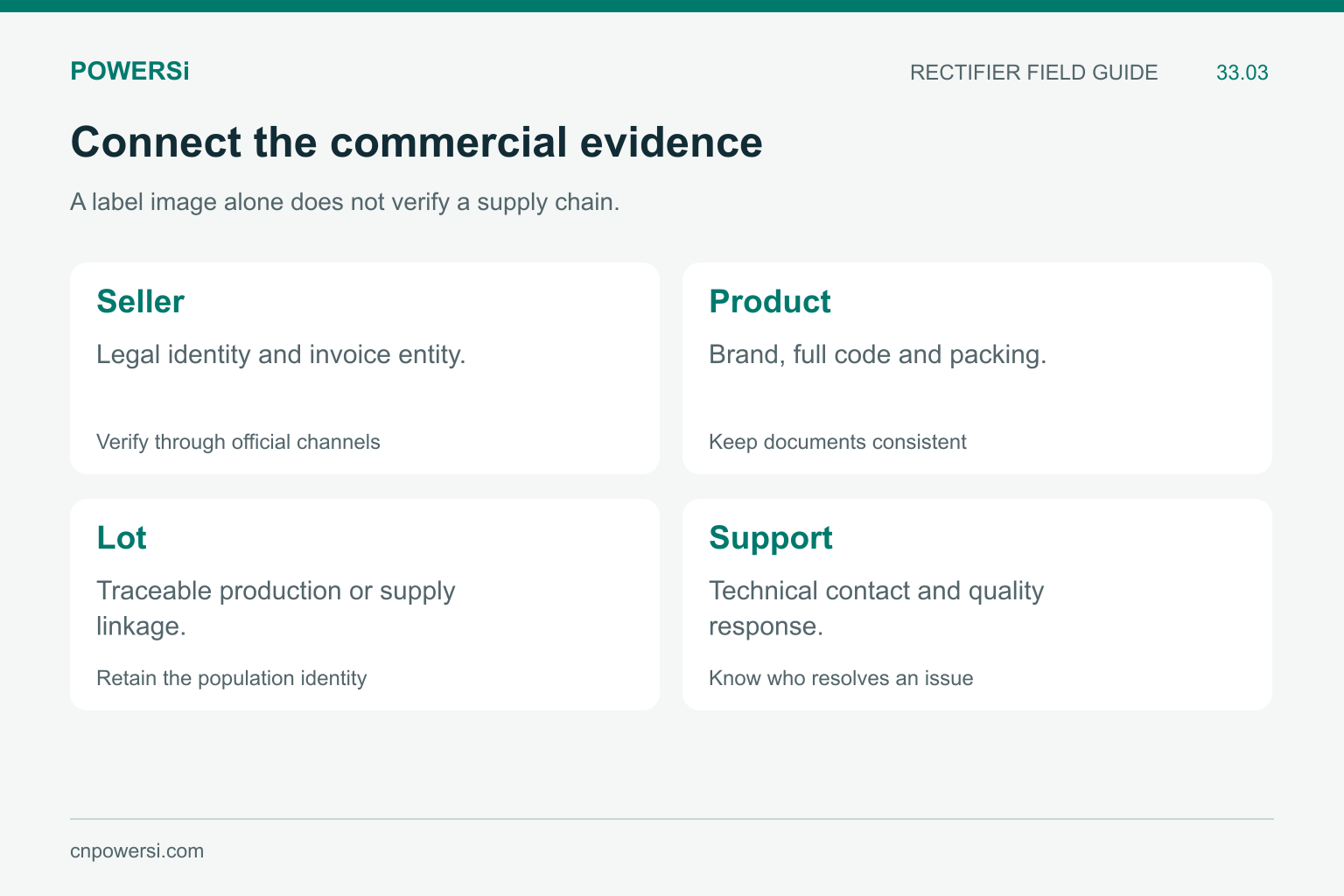
Task: Click 'Keep documents consistent' note
Action: [x=837, y=442]
